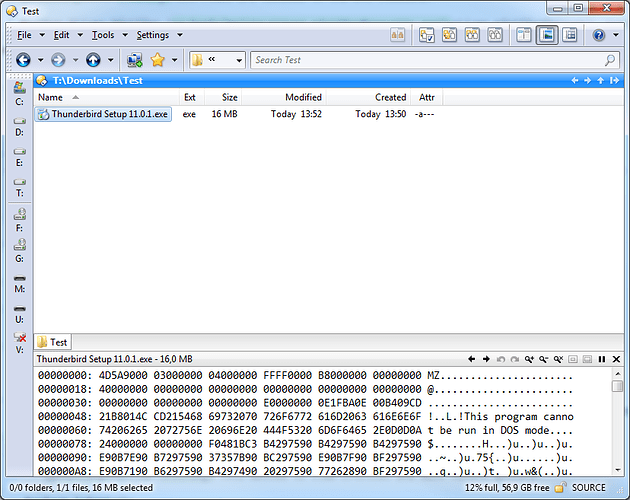630x500 pixels.
Task: Open drive D: from the drive sidebar
Action: coord(19,127)
